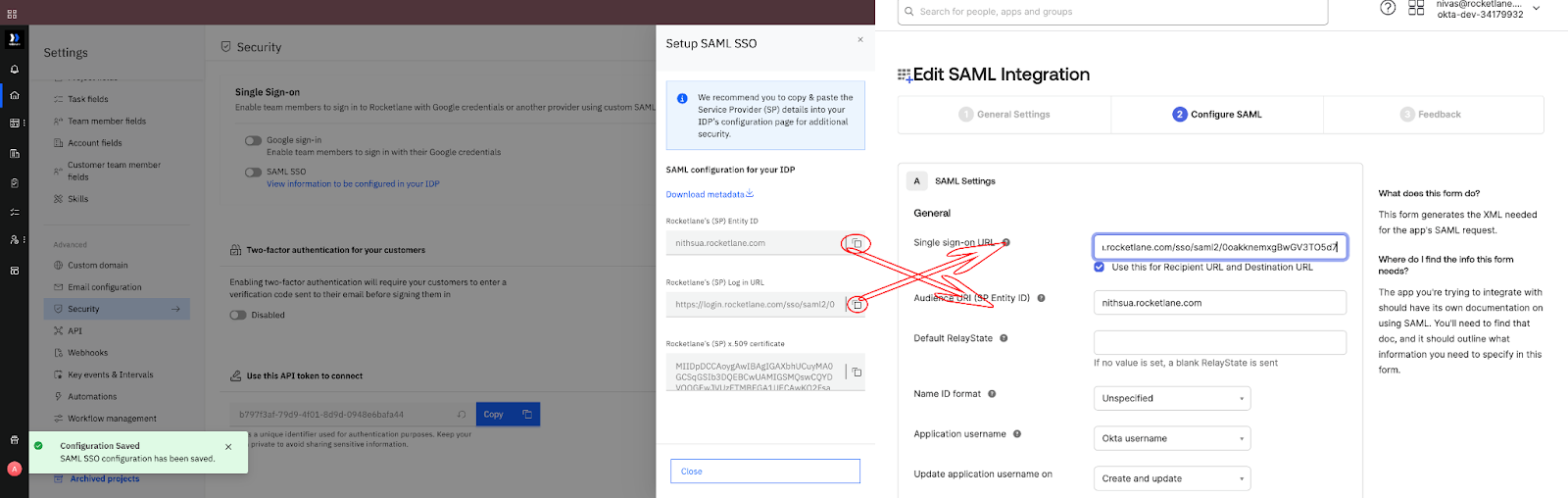Open Email configuration settings
This screenshot has width=1568, height=498.
[104, 287]
